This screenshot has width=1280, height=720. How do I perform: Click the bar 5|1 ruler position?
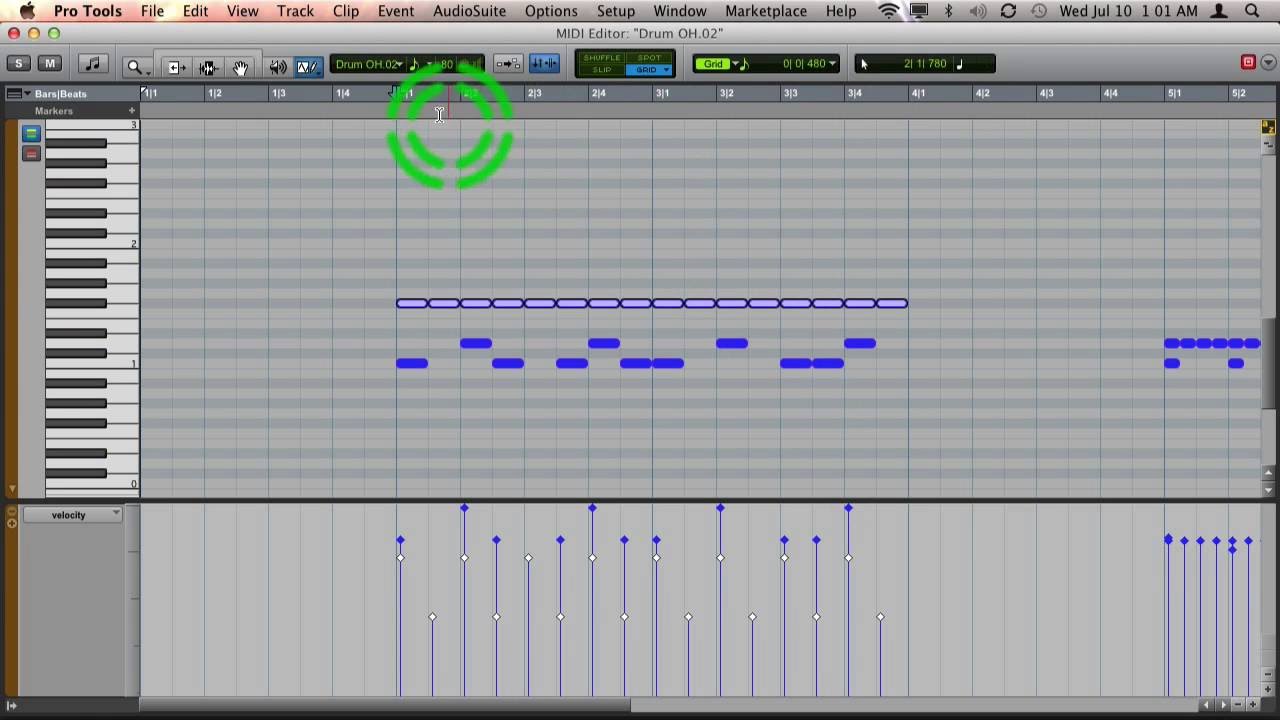pos(1174,93)
